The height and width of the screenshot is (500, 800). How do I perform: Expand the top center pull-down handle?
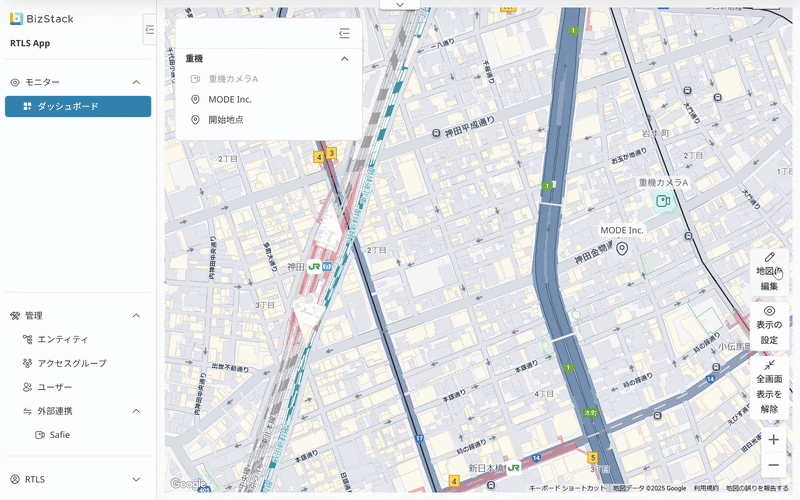click(x=399, y=5)
